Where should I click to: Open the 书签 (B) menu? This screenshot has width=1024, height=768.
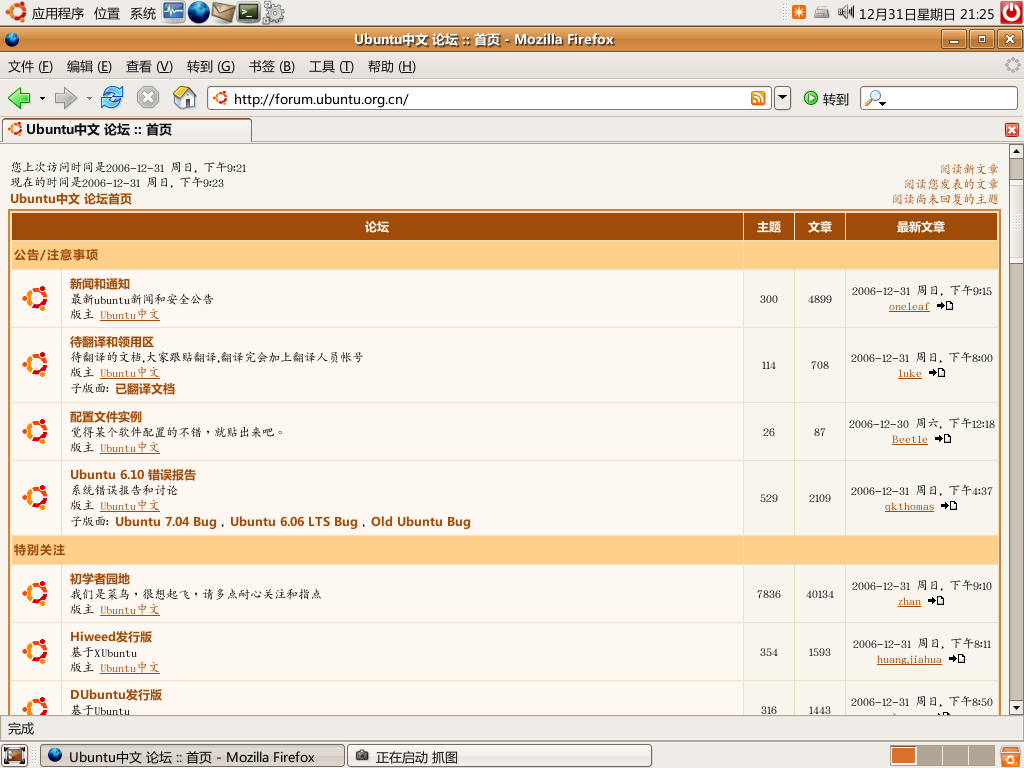click(x=272, y=67)
